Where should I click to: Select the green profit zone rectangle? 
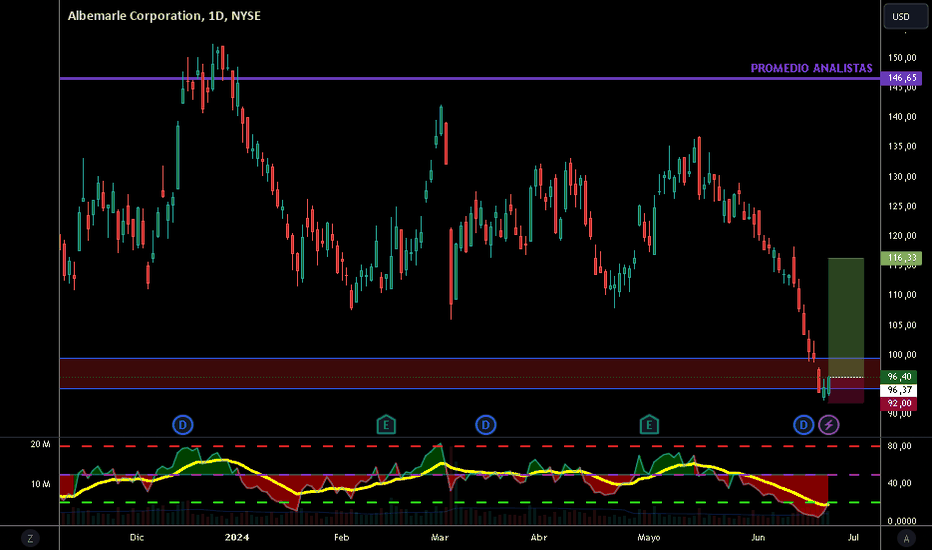pos(846,318)
